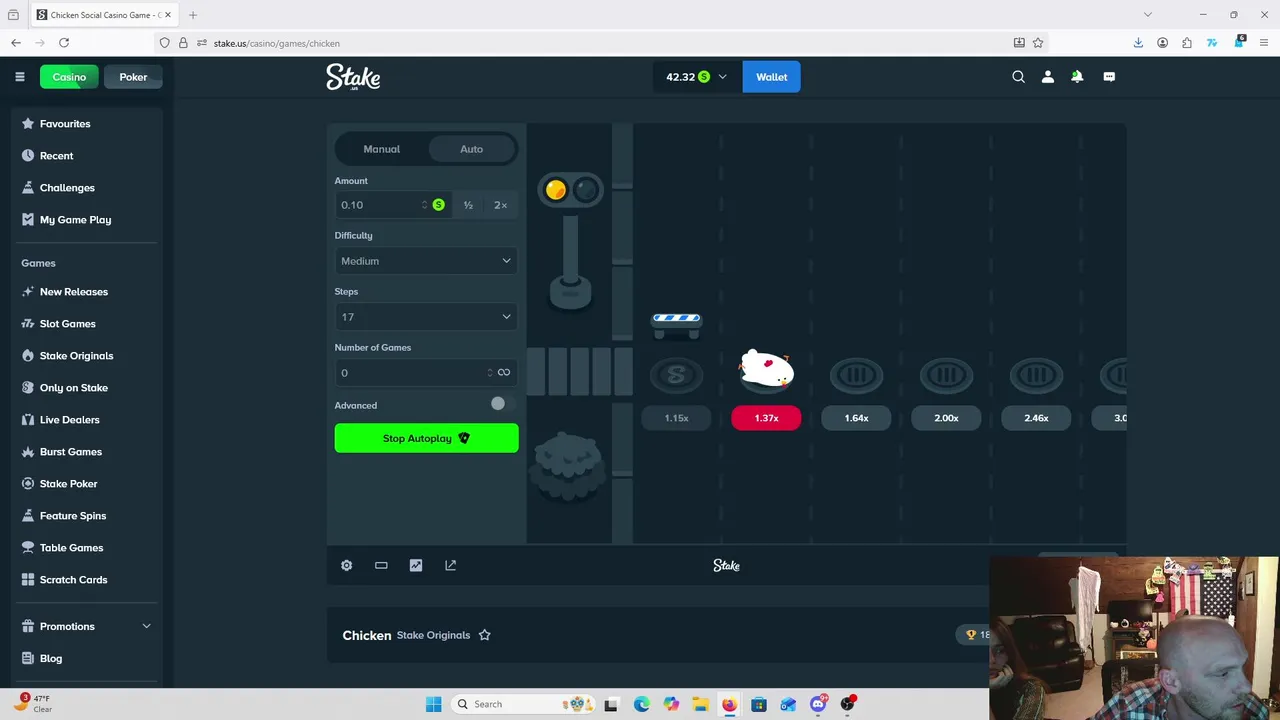
Task: Toggle theatre mode rectangle icon
Action: pos(381,565)
